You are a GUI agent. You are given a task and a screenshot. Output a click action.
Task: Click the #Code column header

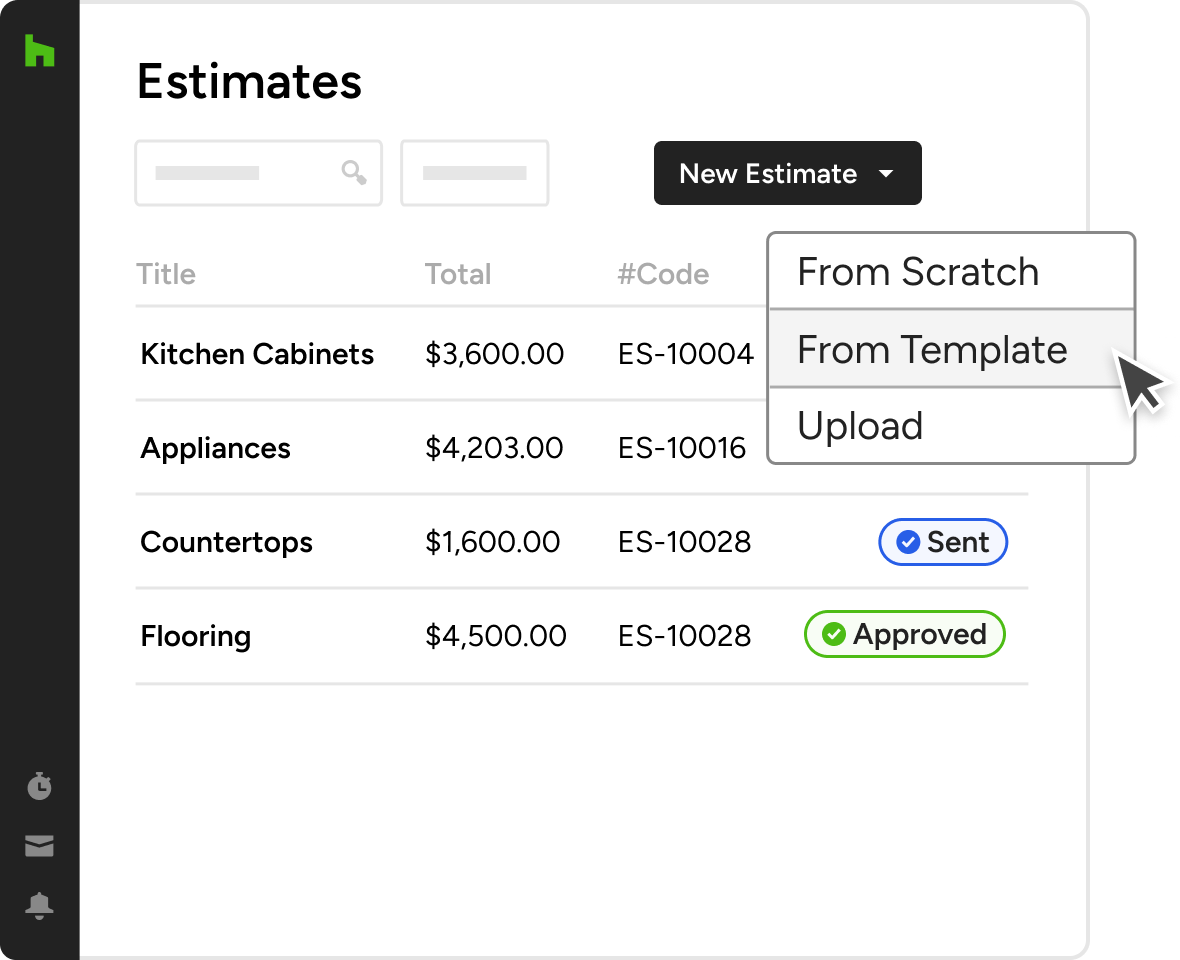pos(663,274)
